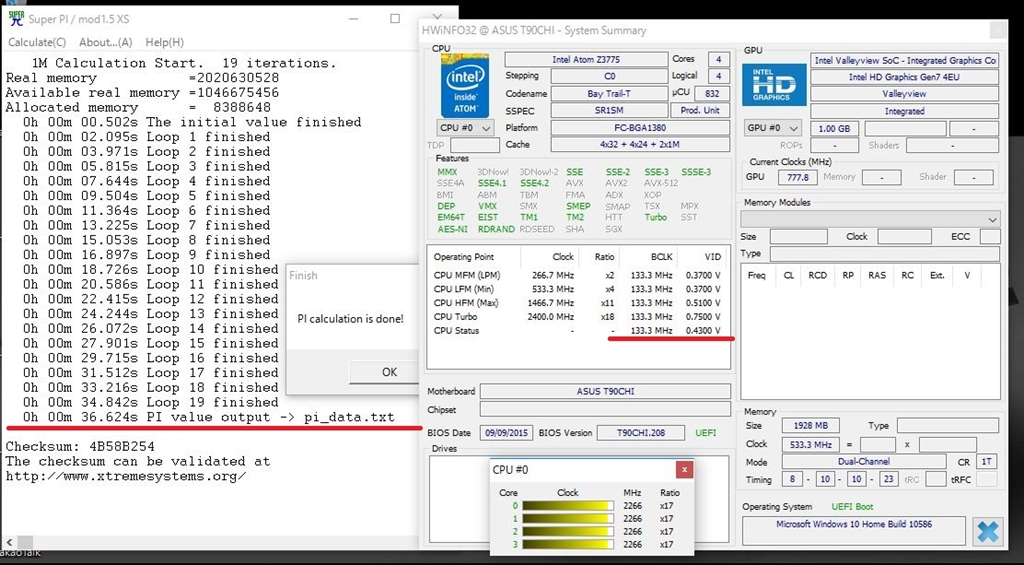Image resolution: width=1024 pixels, height=565 pixels.
Task: Click the ASUS T90CHI motherboard field
Action: point(605,391)
